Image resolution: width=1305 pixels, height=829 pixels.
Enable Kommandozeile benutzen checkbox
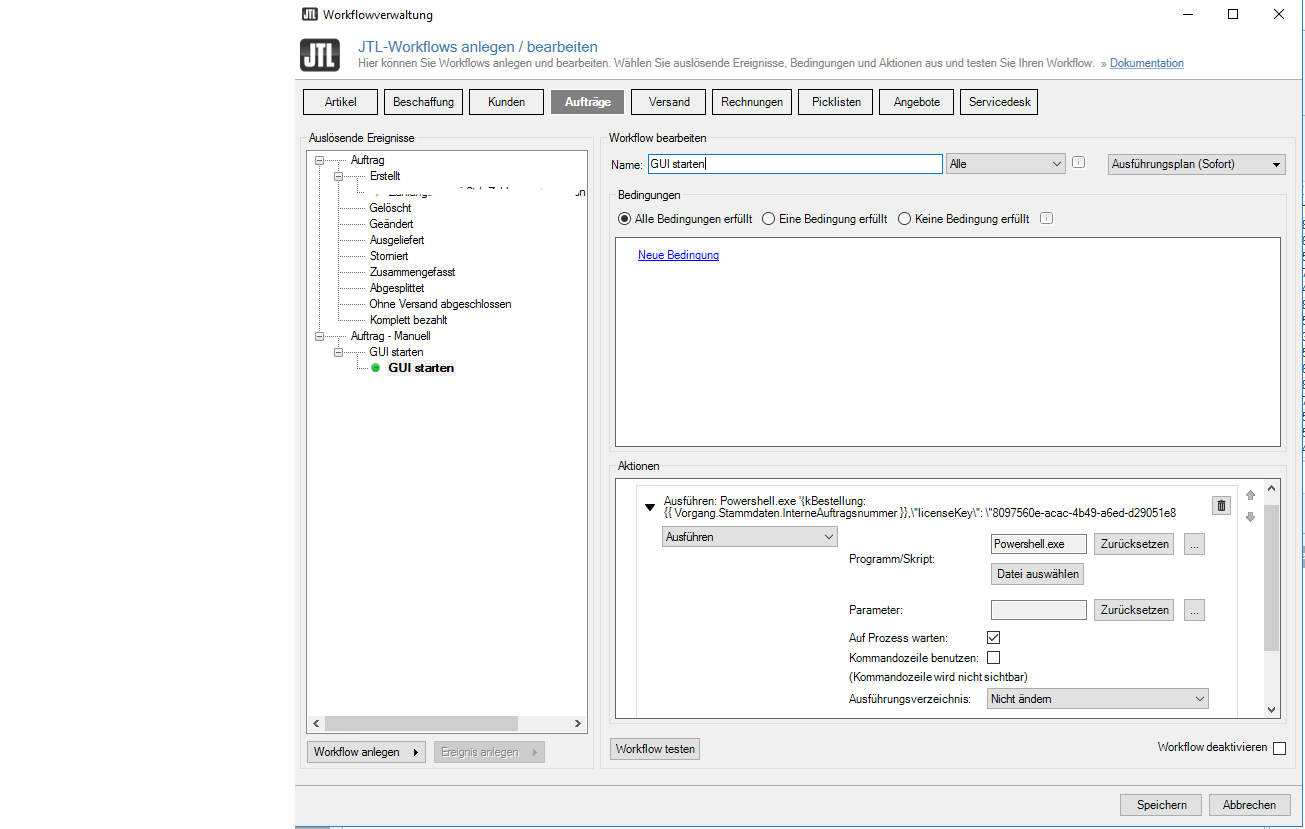(994, 657)
